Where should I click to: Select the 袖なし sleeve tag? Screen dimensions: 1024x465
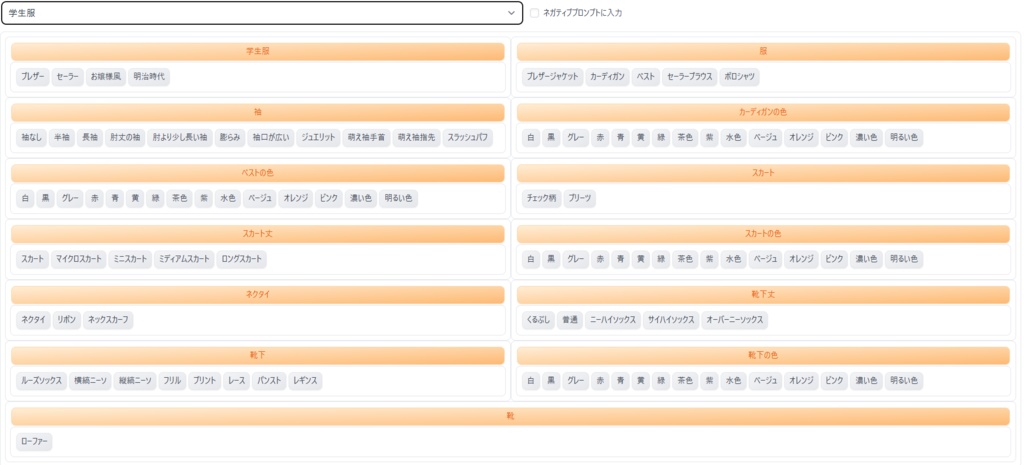pos(31,138)
